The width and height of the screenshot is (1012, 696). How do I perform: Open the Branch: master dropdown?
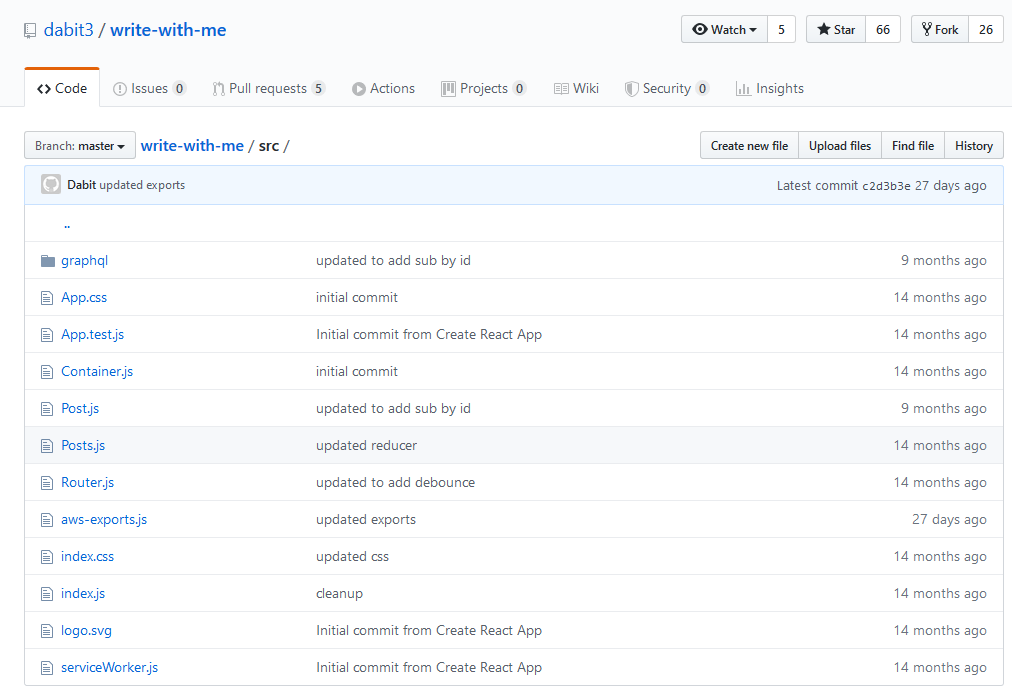[79, 145]
